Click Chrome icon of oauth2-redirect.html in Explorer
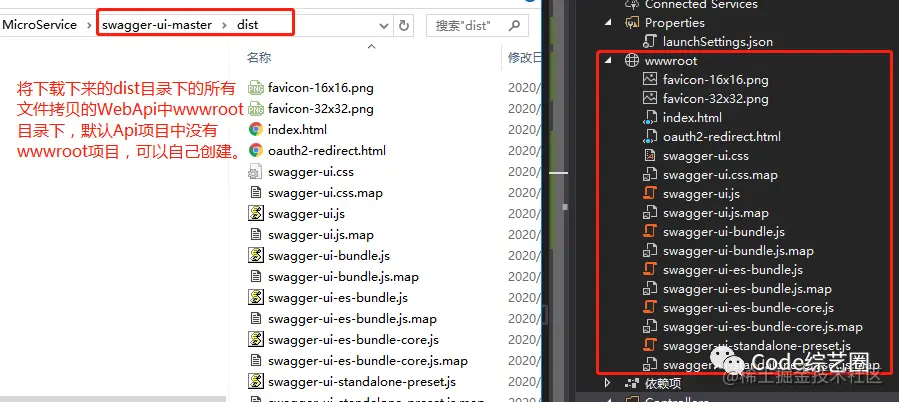Image resolution: width=899 pixels, height=402 pixels. tap(256, 151)
